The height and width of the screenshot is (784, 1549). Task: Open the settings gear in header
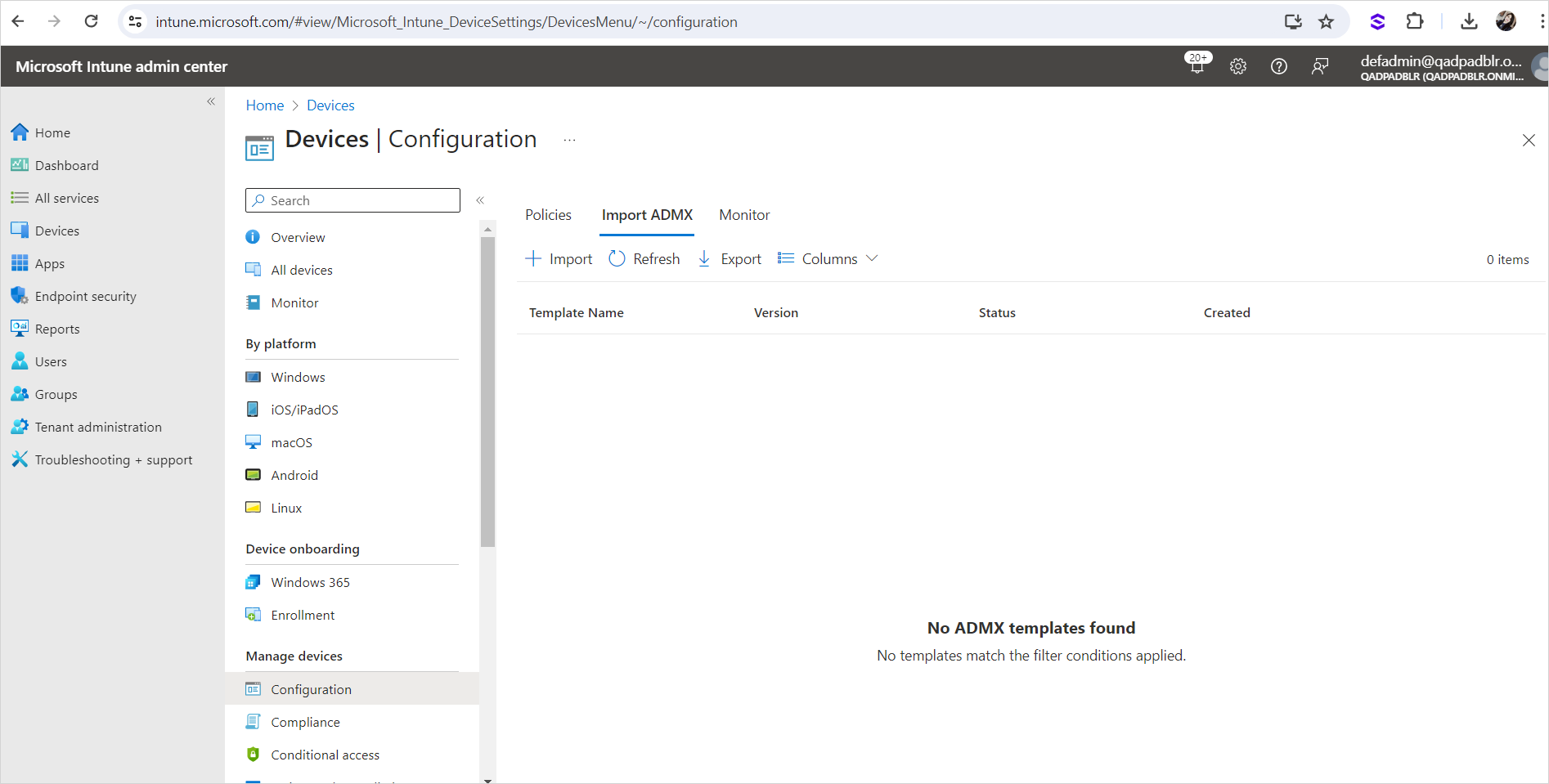coord(1238,67)
